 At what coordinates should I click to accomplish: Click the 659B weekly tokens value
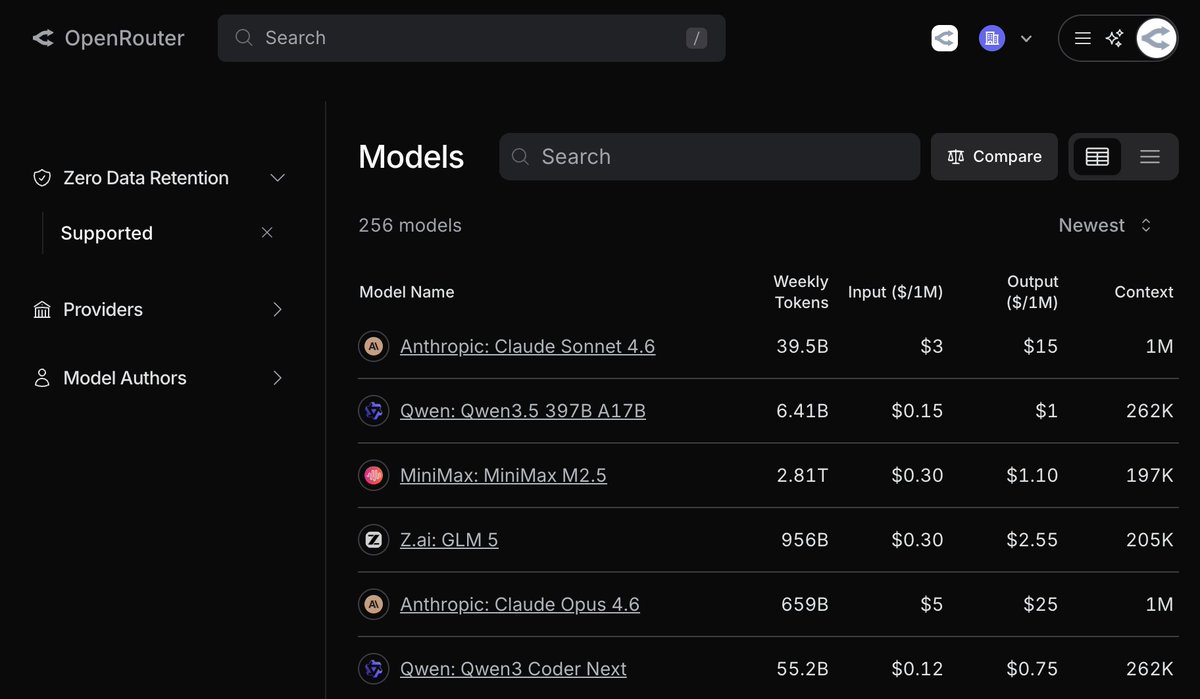tap(805, 605)
